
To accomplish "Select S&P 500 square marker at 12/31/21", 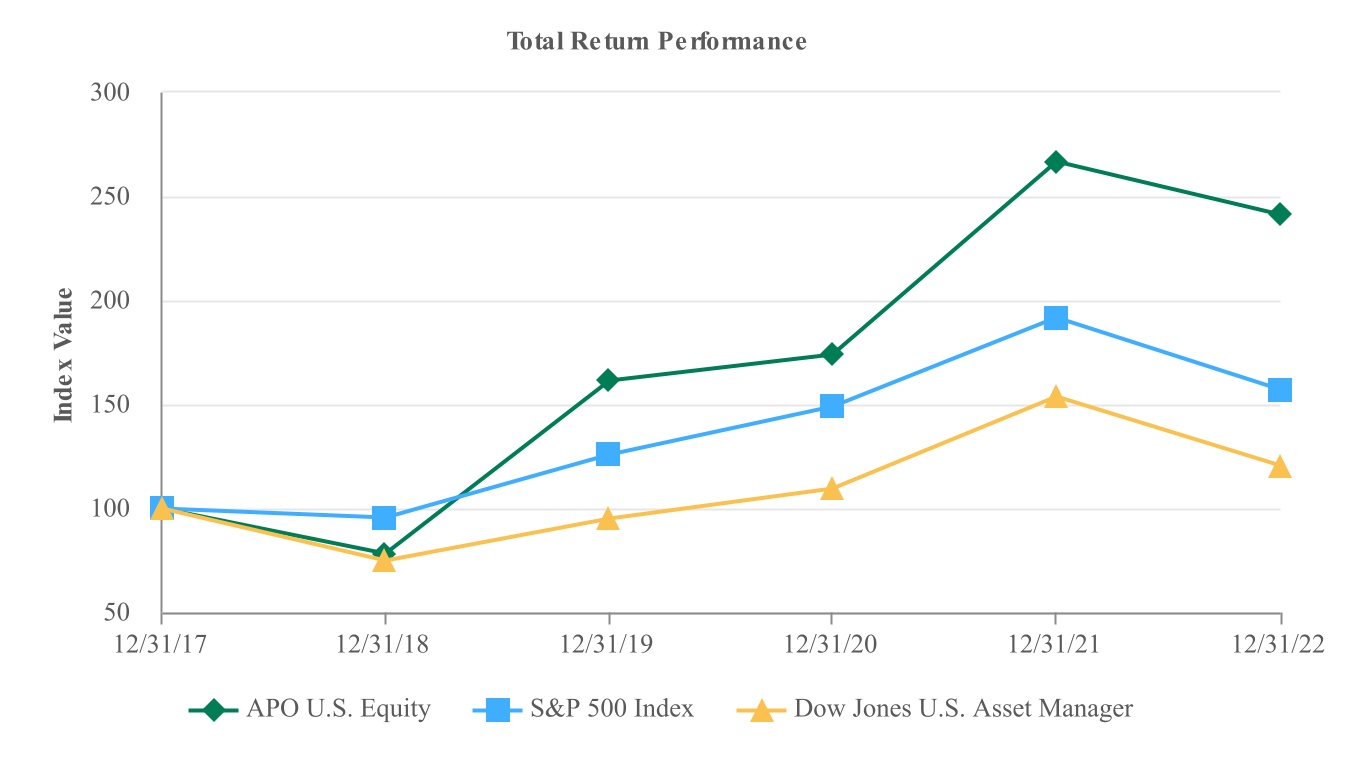I will point(1056,318).
